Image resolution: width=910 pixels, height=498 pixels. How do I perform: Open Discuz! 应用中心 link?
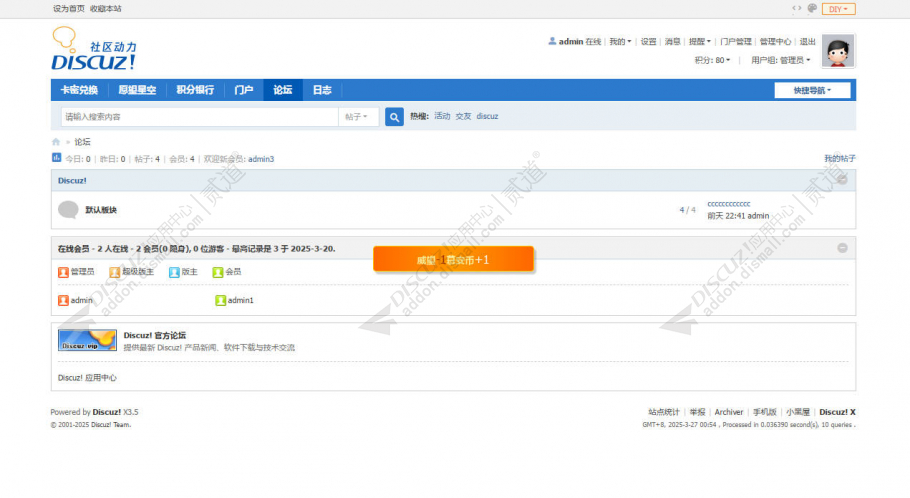87,378
